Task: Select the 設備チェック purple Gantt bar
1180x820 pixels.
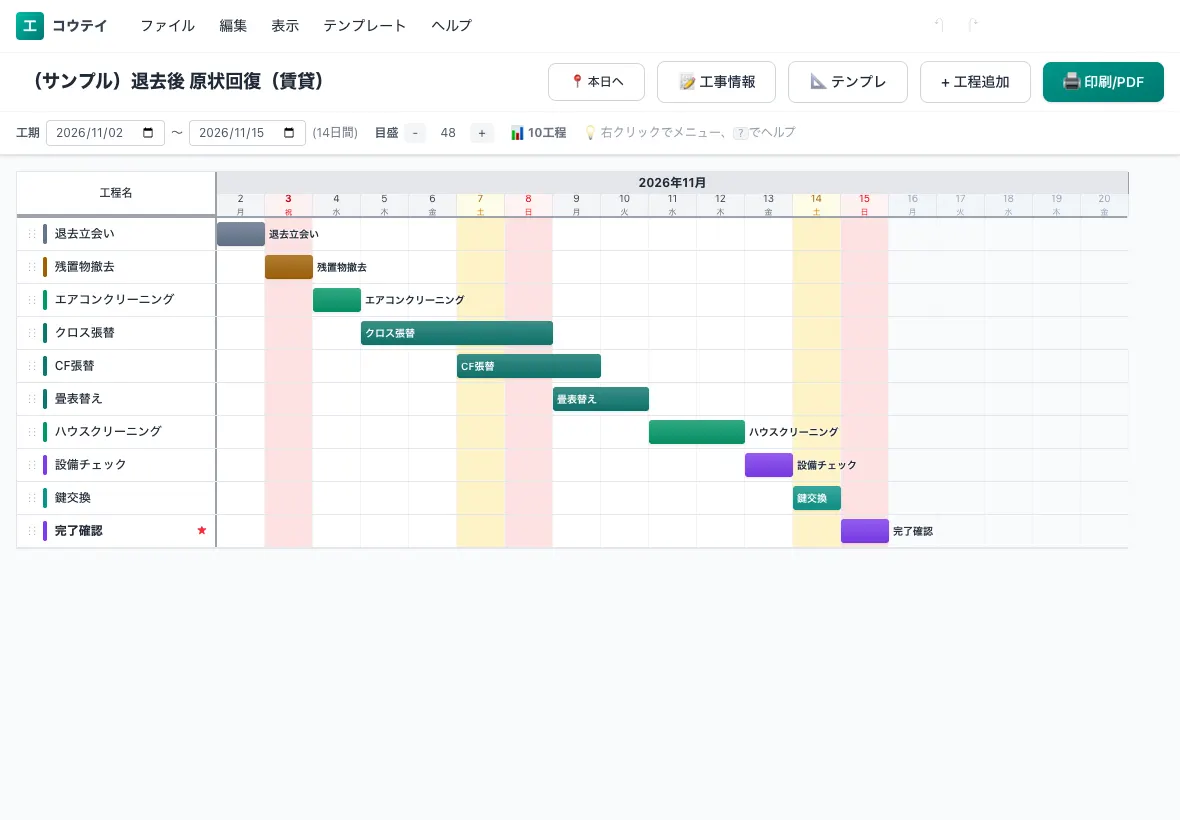Action: [x=769, y=465]
